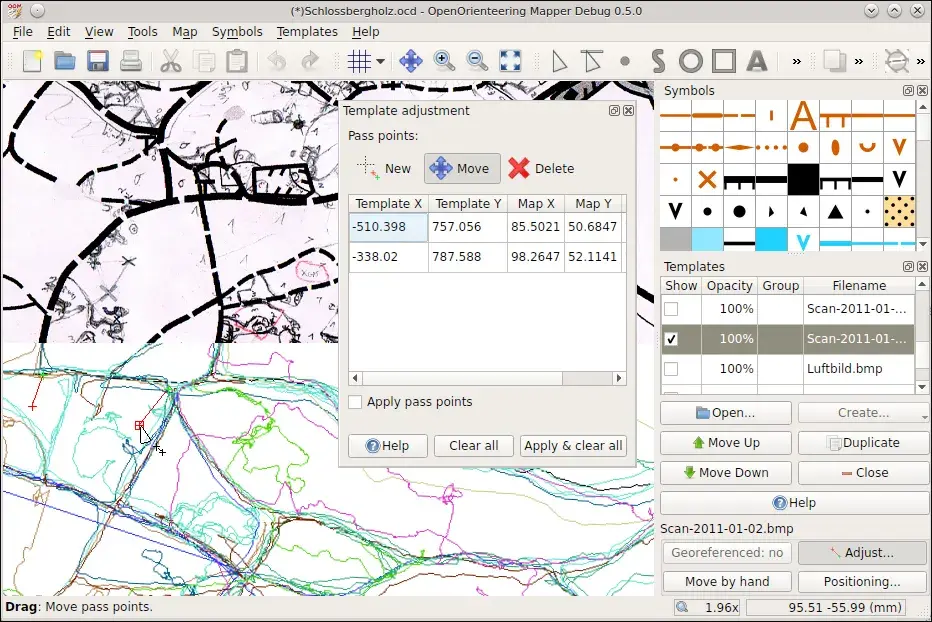This screenshot has height=622, width=932.
Task: Close the Template adjustment panel
Action: coord(628,111)
